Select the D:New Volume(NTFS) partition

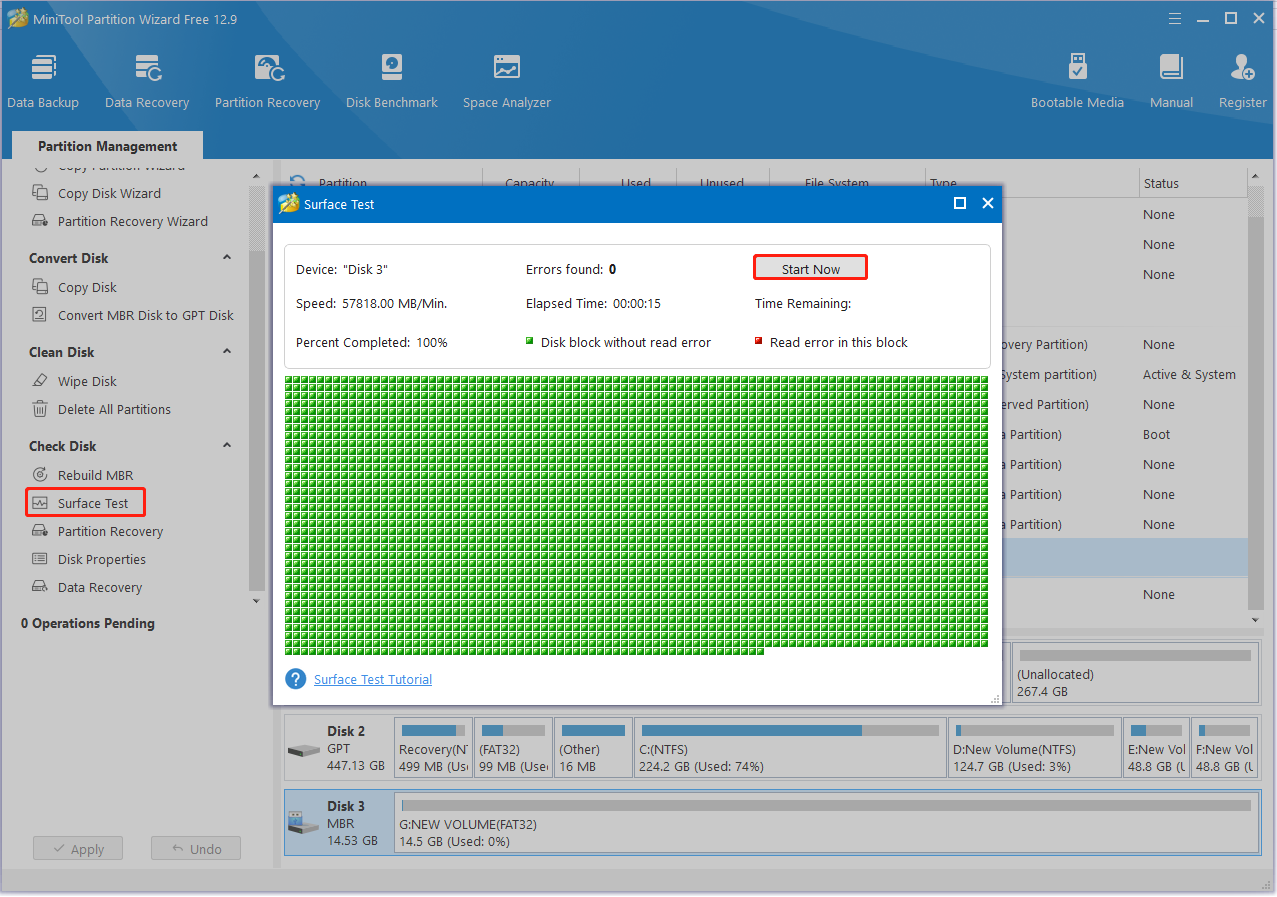[1034, 748]
